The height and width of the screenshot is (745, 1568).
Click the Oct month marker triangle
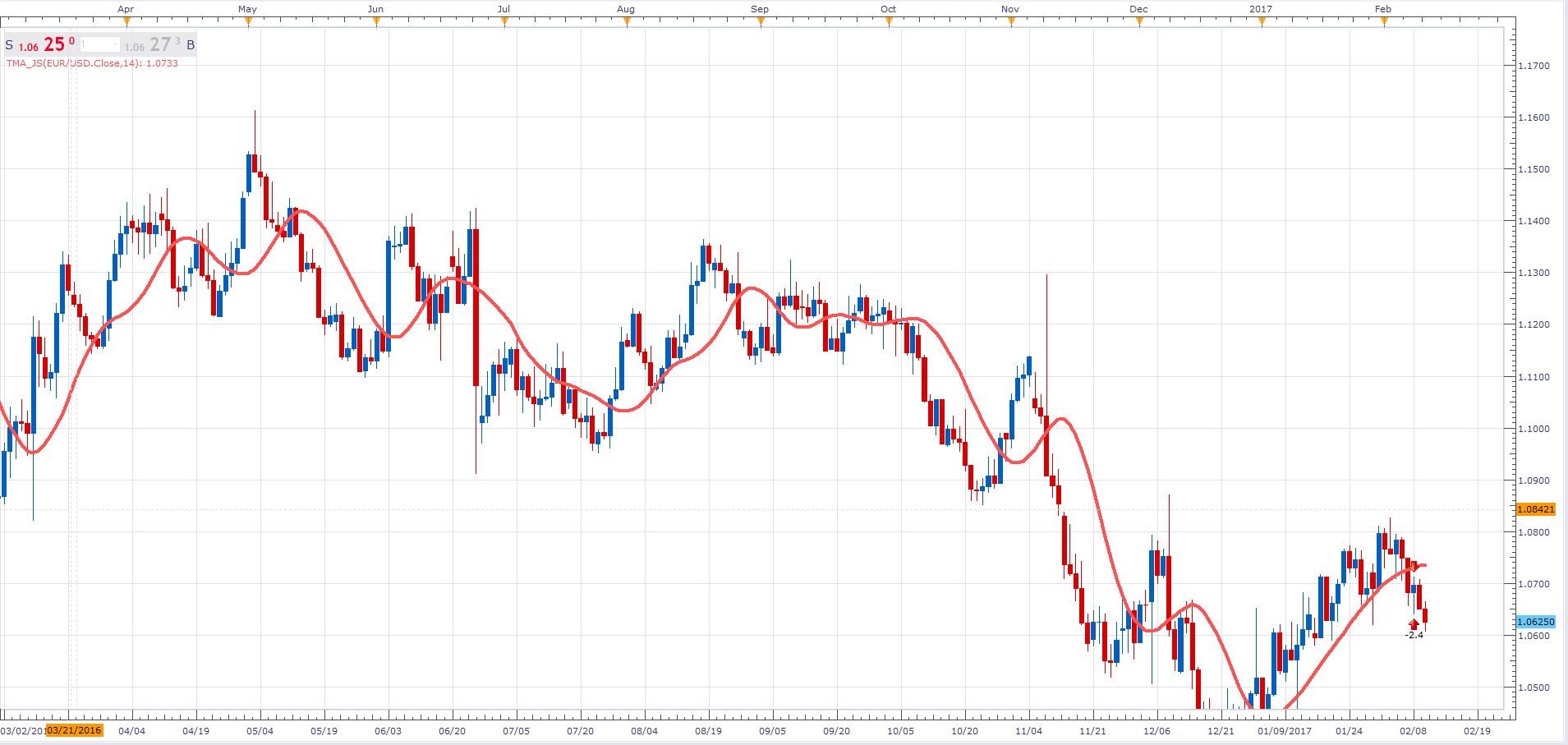point(889,22)
